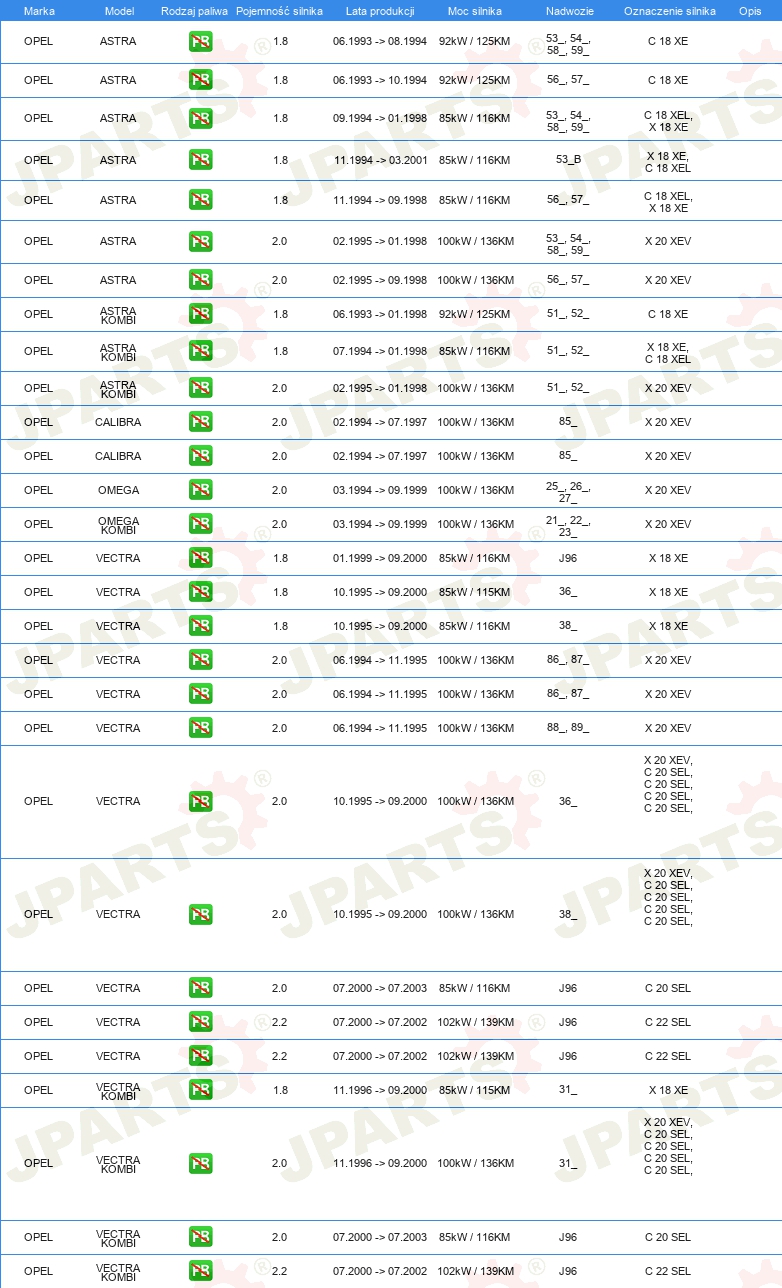
Task: Select the body cell '21_, 22_, 23_'
Action: (568, 525)
